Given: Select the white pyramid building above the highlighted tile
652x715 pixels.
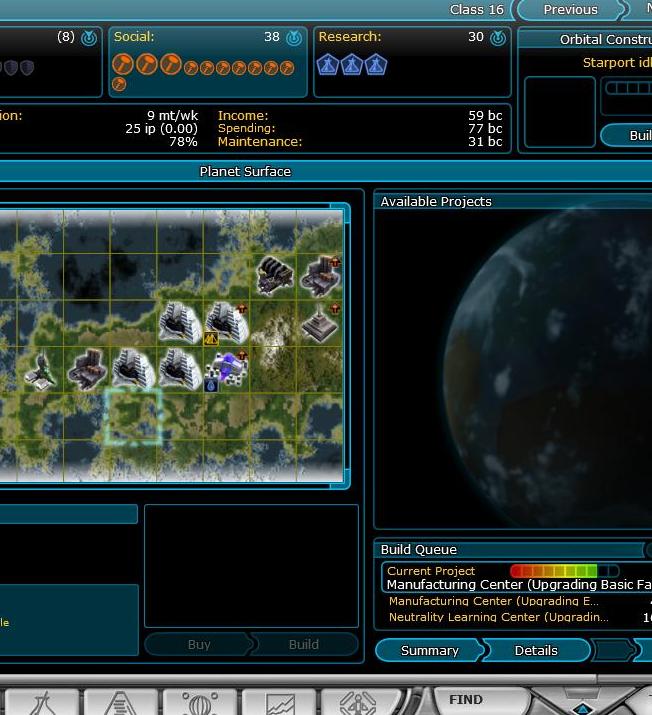Looking at the screenshot, I should pyautogui.click(x=133, y=368).
